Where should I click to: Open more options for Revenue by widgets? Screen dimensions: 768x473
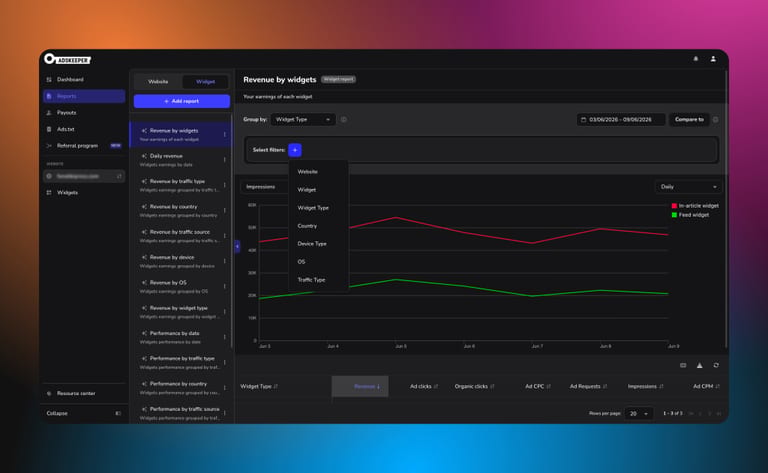tap(225, 134)
